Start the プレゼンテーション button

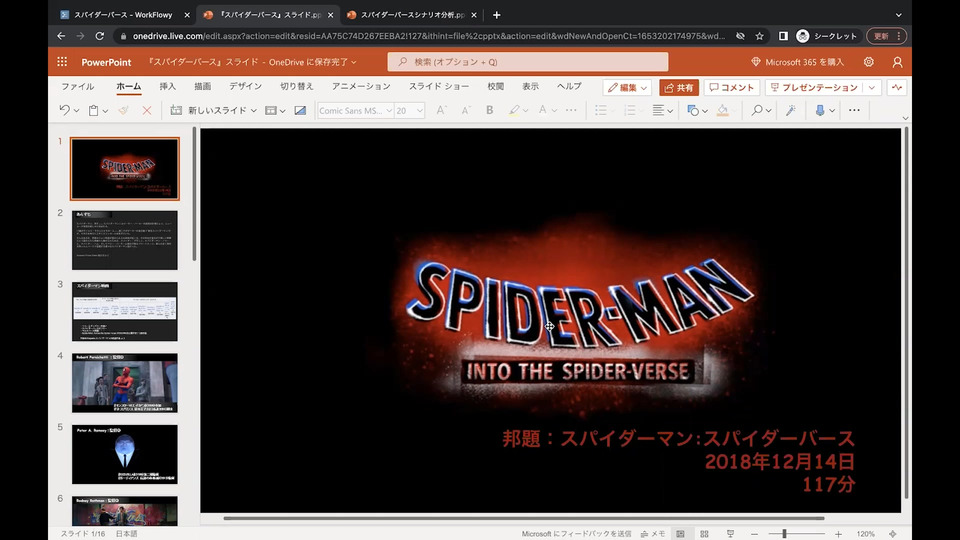(x=814, y=88)
